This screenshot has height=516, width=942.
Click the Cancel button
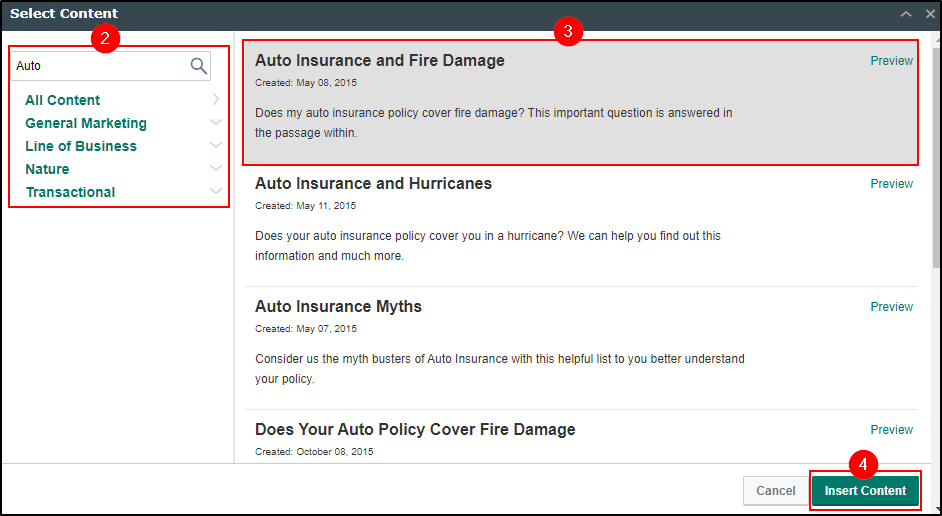pyautogui.click(x=776, y=491)
